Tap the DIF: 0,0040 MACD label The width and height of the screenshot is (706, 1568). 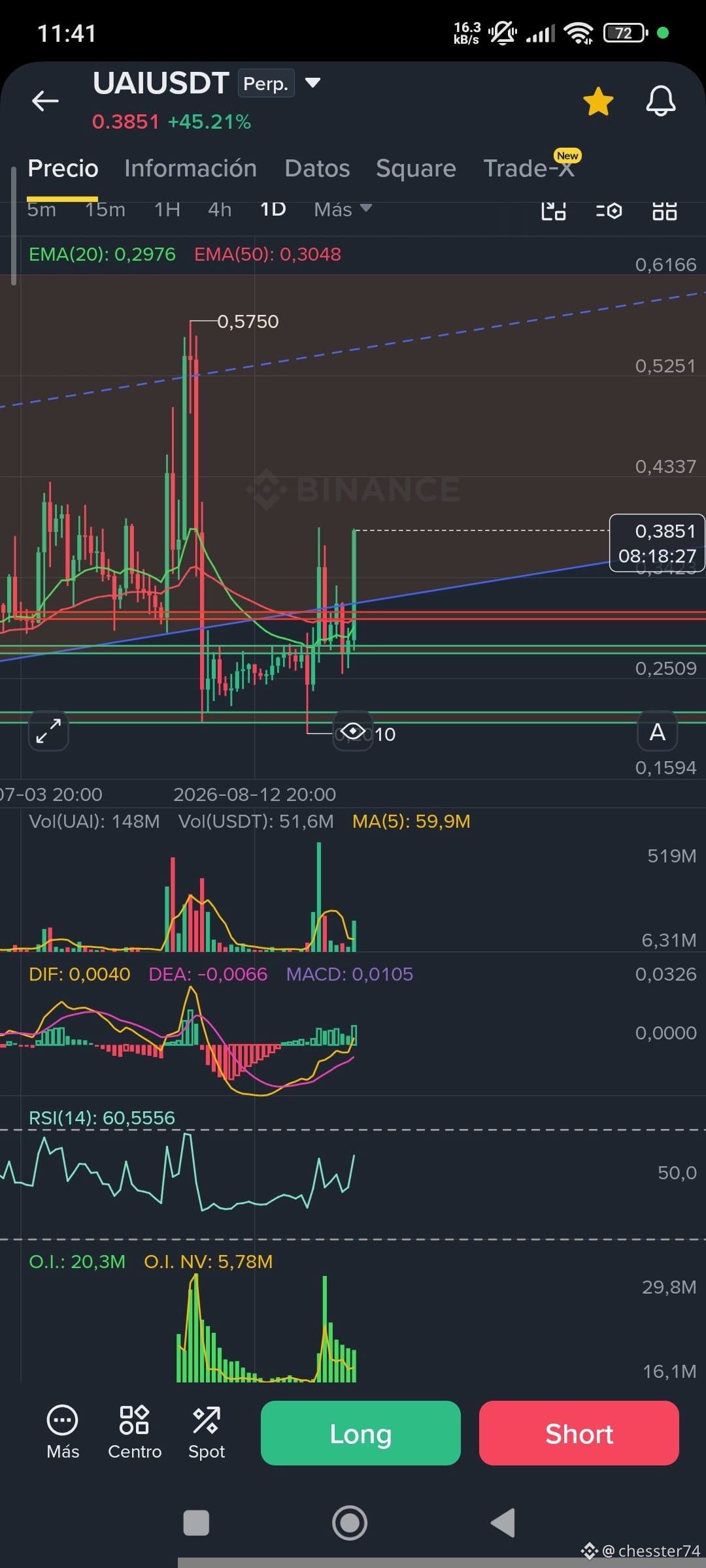point(80,974)
